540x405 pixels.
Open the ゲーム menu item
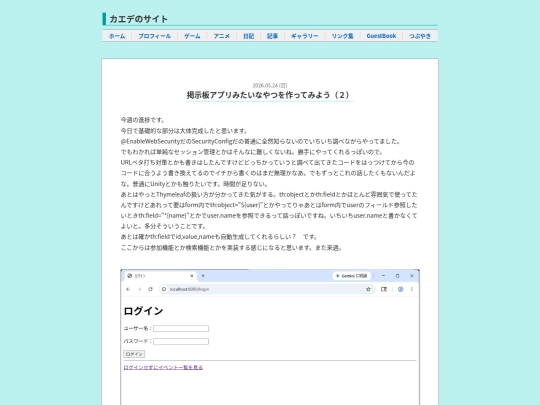tap(192, 36)
